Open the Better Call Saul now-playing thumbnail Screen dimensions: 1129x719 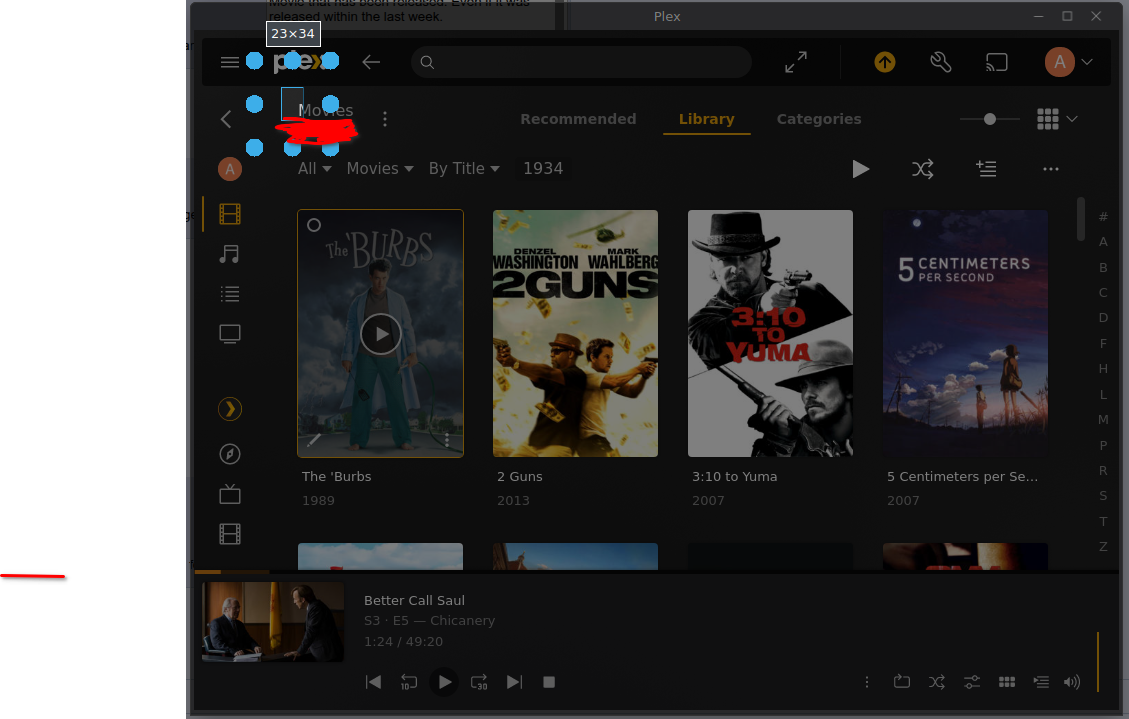pos(273,622)
